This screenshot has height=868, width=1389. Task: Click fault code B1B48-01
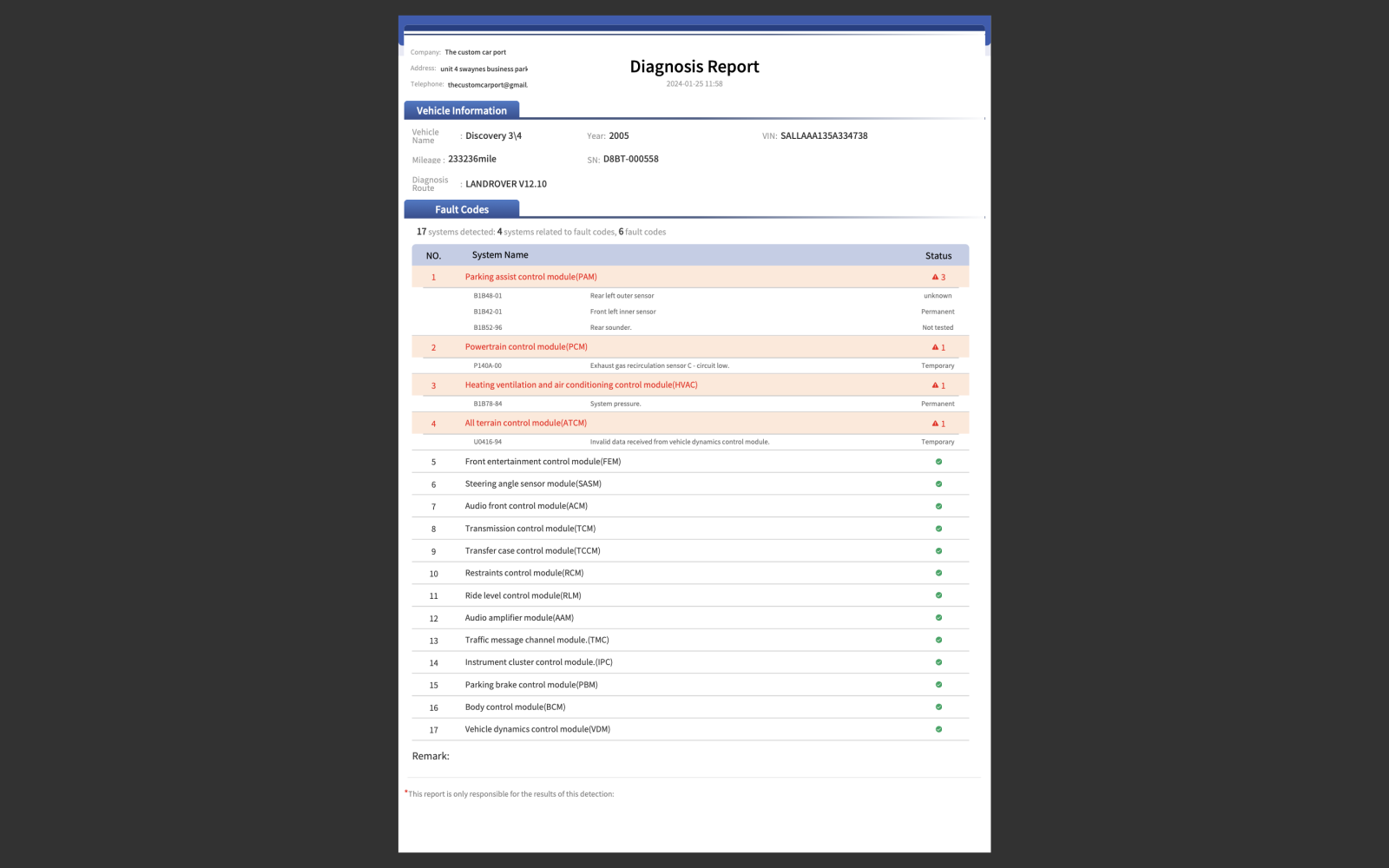point(488,296)
